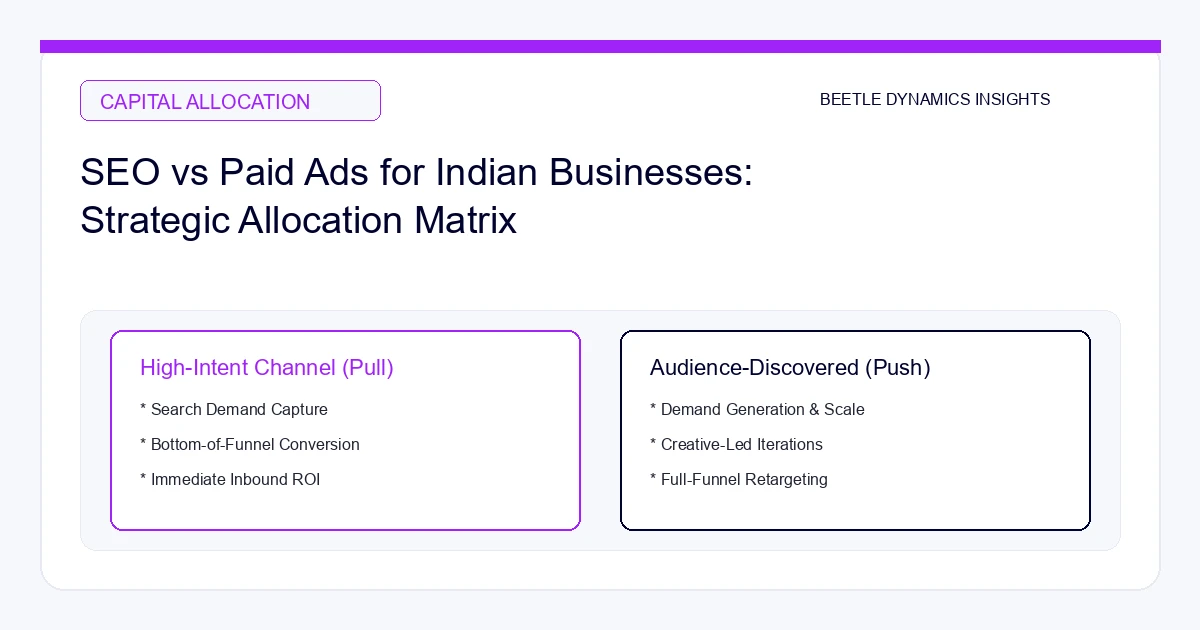1200x630 pixels.
Task: Click the CAPITAL ALLOCATION tag
Action: pyautogui.click(x=230, y=101)
